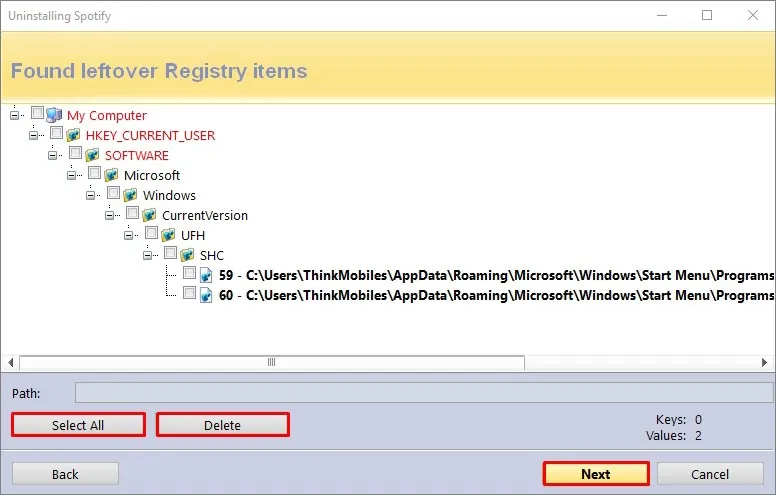Image resolution: width=776 pixels, height=495 pixels.
Task: Collapse the Windows node
Action: tap(90, 196)
